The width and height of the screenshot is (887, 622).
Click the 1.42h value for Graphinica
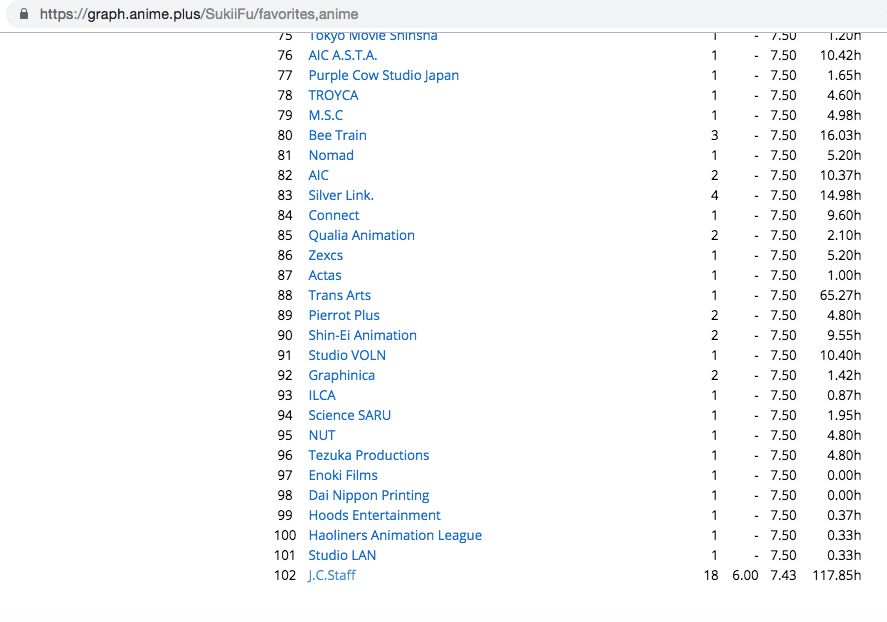[844, 375]
